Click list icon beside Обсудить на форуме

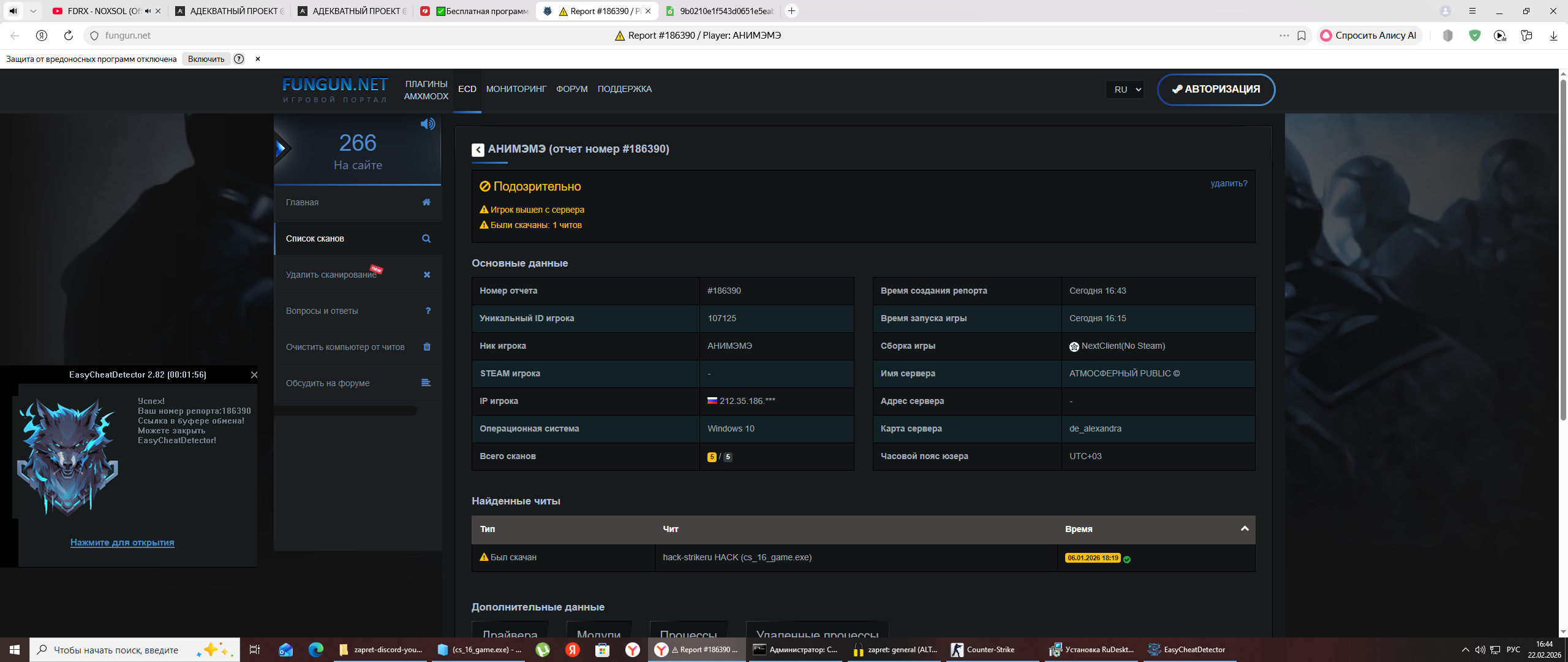[x=426, y=383]
